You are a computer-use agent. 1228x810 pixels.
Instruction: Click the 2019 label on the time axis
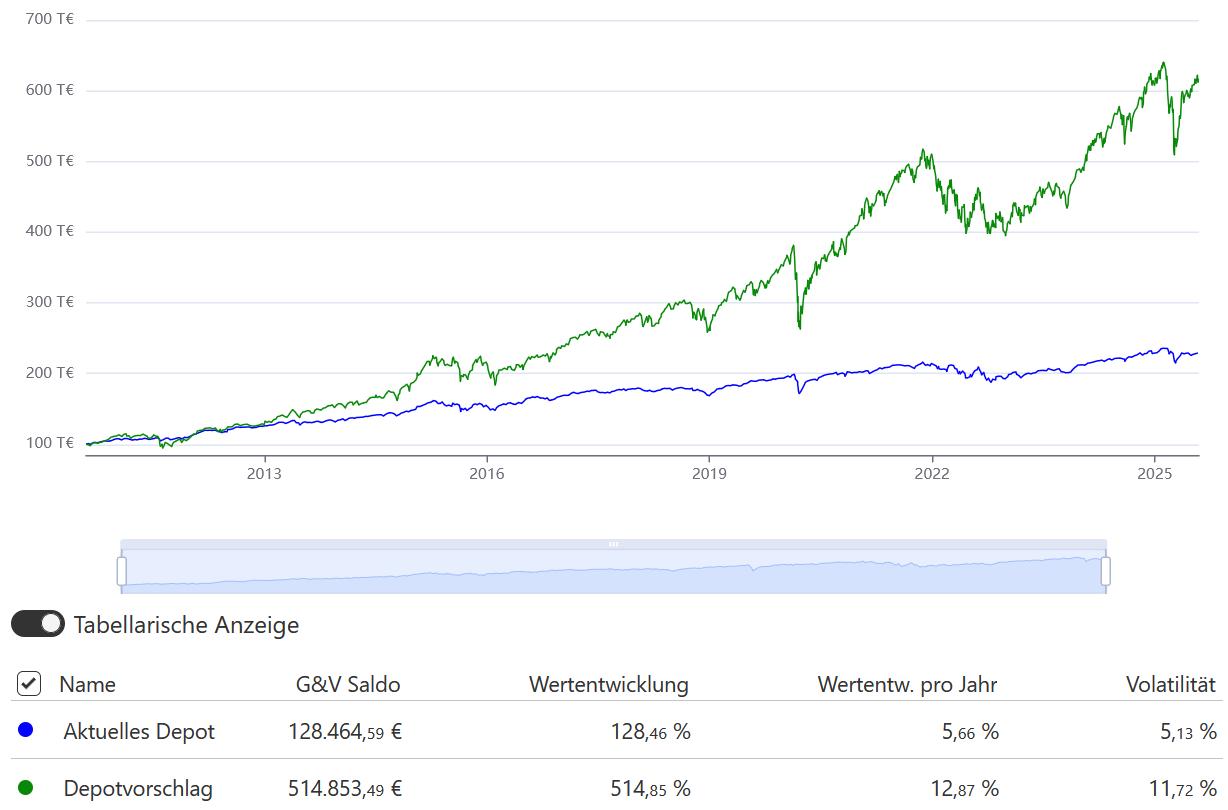[x=709, y=472]
